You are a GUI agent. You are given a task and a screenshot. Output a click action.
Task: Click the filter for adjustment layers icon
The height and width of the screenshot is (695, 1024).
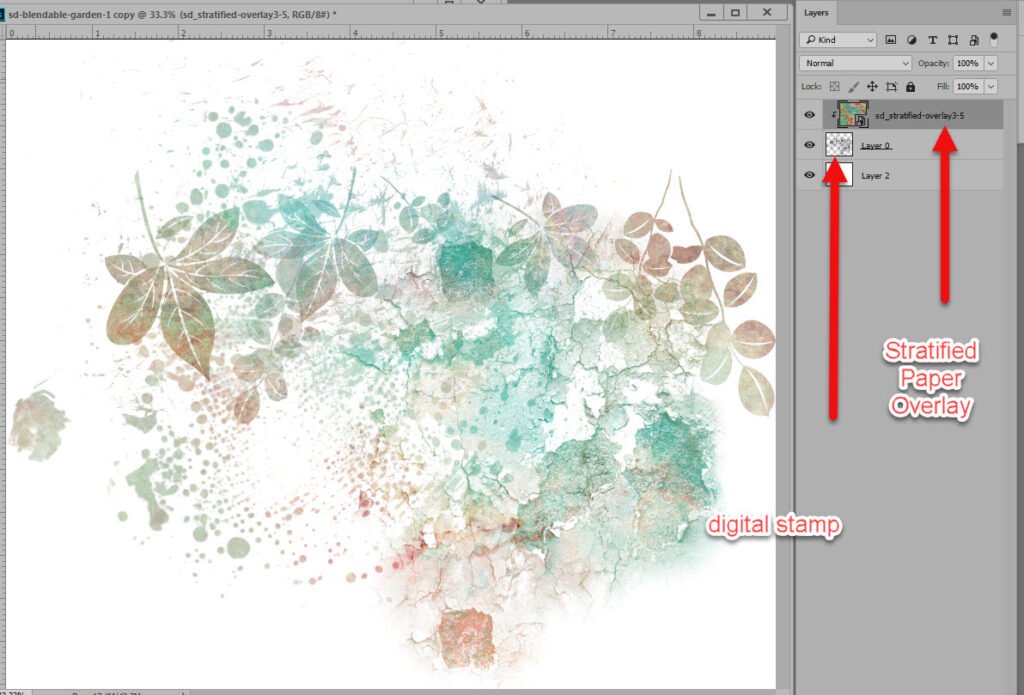click(x=912, y=40)
